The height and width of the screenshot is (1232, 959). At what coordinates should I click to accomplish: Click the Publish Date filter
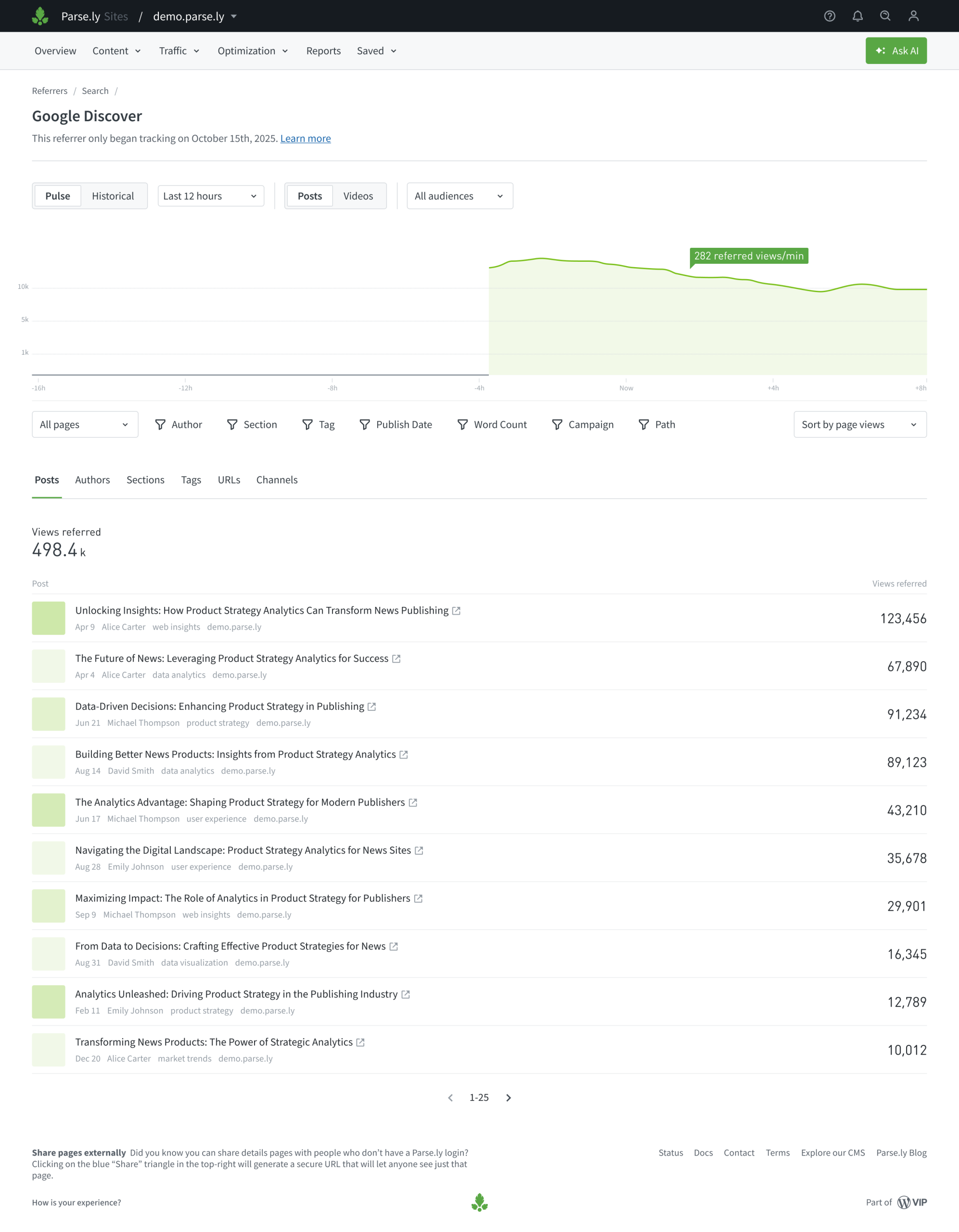(x=396, y=424)
